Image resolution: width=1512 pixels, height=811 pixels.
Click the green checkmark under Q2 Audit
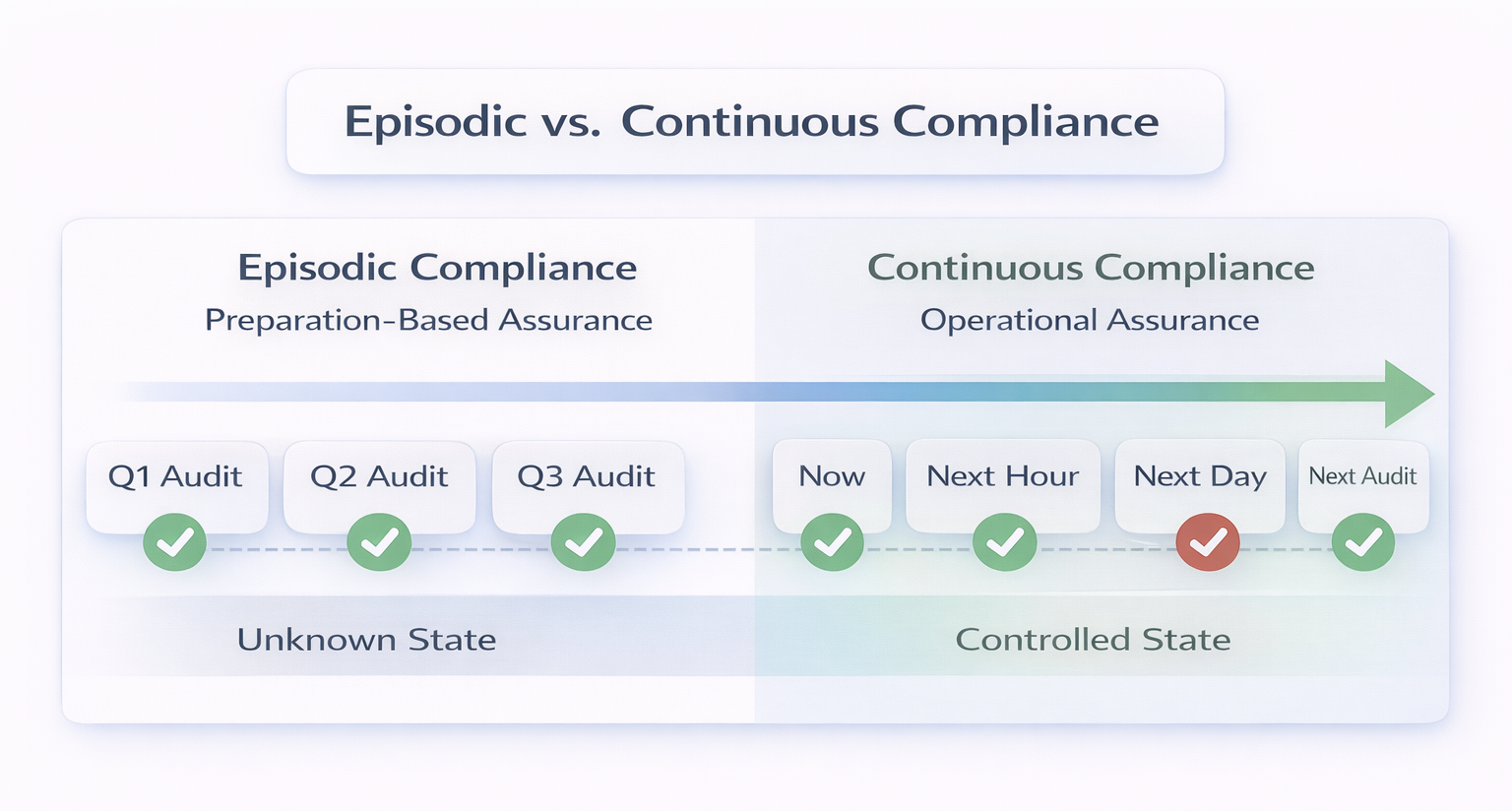pos(379,542)
